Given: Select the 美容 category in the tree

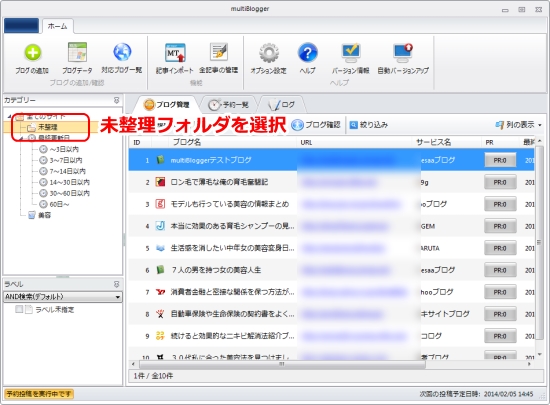Looking at the screenshot, I should (x=40, y=215).
